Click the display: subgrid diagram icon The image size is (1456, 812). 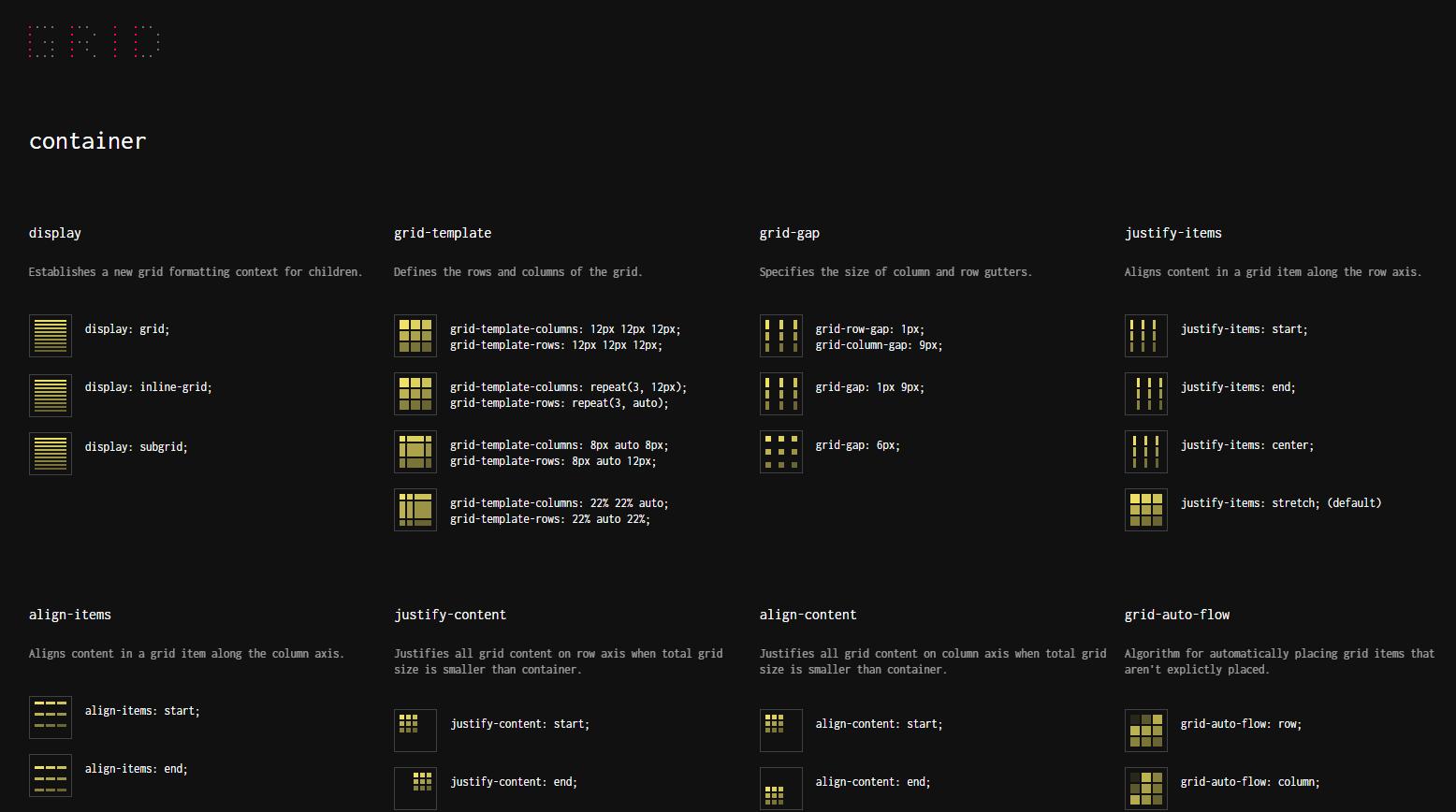tap(50, 453)
